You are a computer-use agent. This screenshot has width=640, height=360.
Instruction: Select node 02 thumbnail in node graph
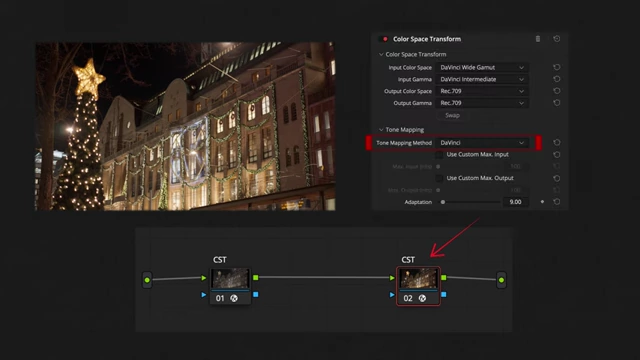pyautogui.click(x=419, y=279)
